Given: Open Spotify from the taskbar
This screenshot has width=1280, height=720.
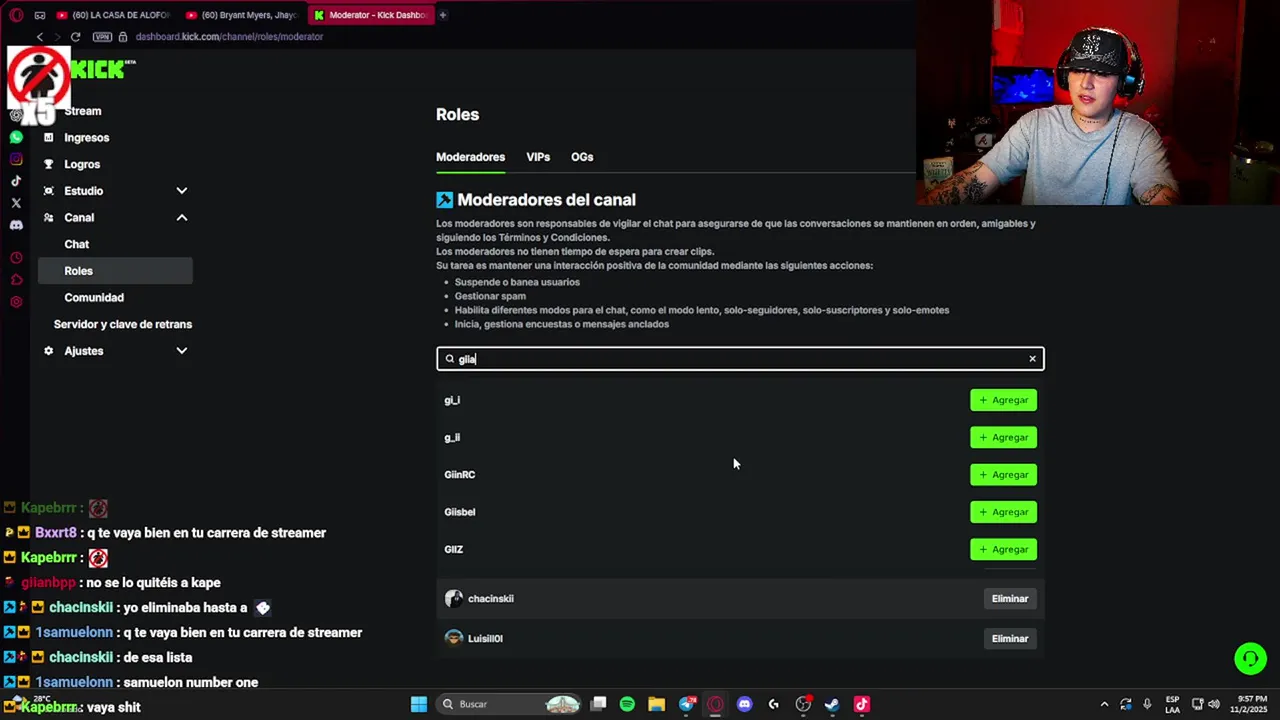Looking at the screenshot, I should point(627,704).
